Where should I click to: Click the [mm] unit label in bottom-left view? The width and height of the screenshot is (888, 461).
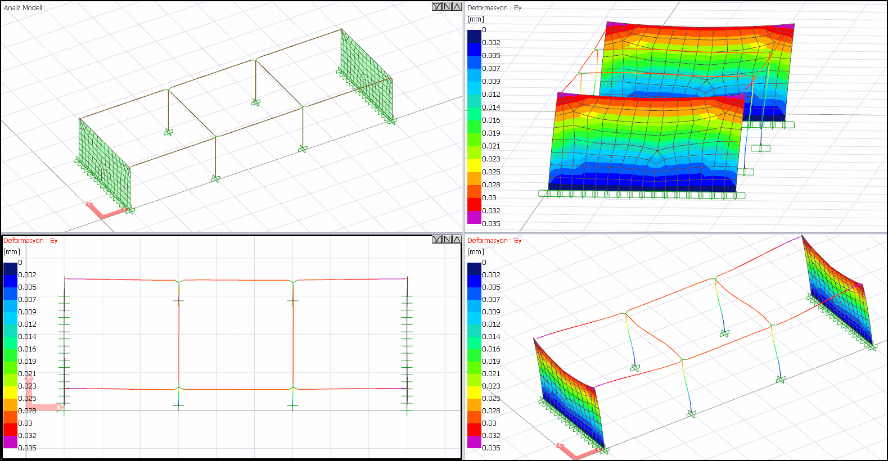tap(13, 251)
